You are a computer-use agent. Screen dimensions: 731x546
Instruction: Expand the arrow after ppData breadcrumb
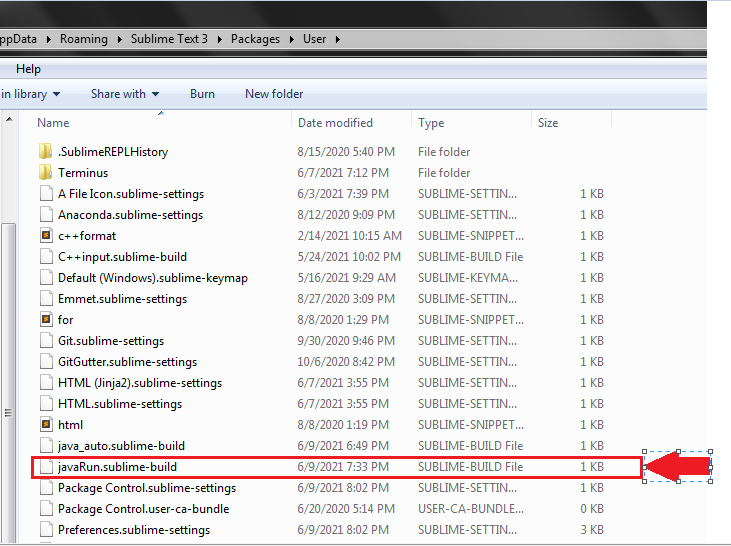coord(48,39)
